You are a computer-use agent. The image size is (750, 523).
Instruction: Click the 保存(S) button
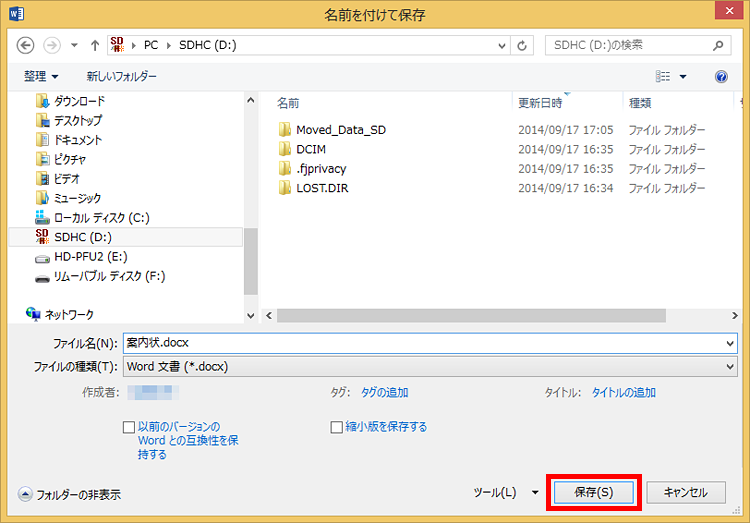pyautogui.click(x=594, y=493)
